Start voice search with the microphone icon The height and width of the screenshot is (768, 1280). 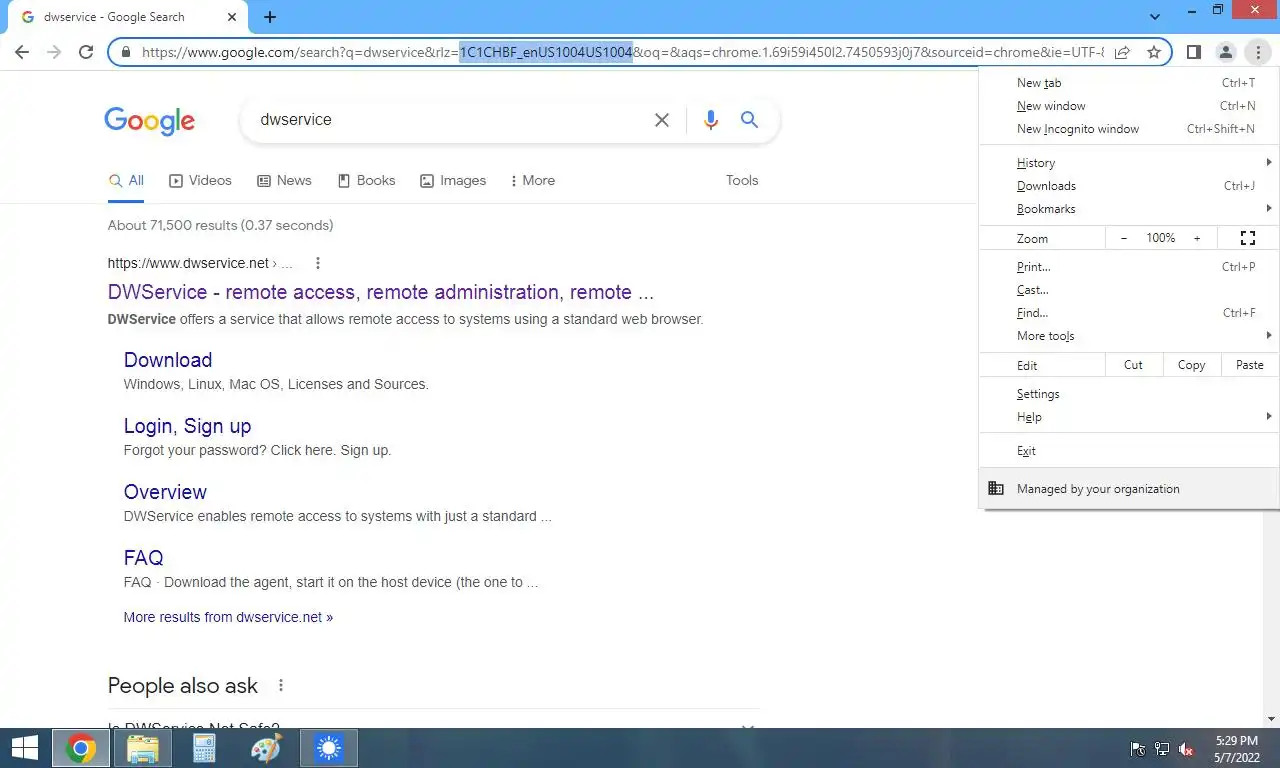coord(711,120)
